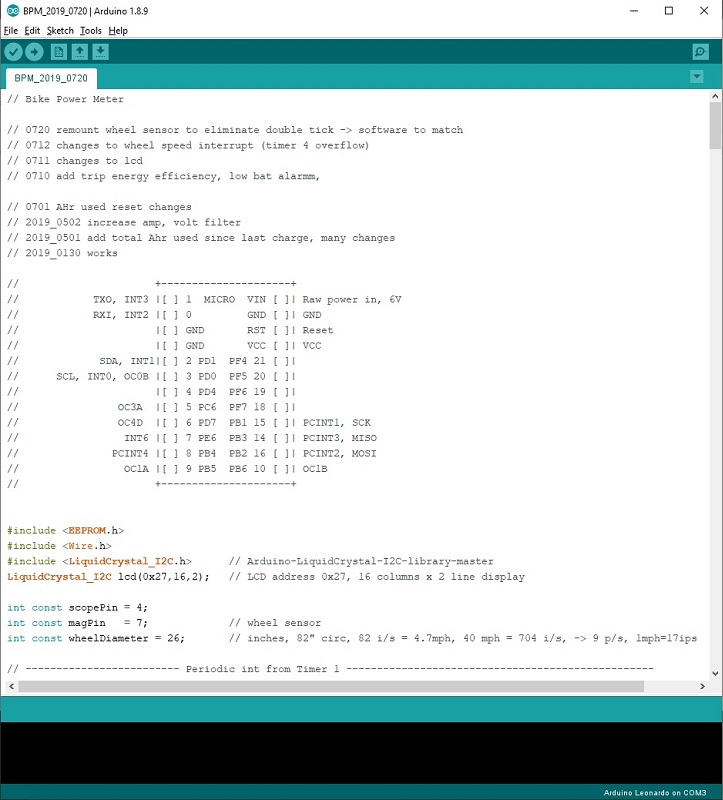The width and height of the screenshot is (723, 800).
Task: Click the 'int const wheelDiameter = 26;' declaration
Action: coord(96,638)
